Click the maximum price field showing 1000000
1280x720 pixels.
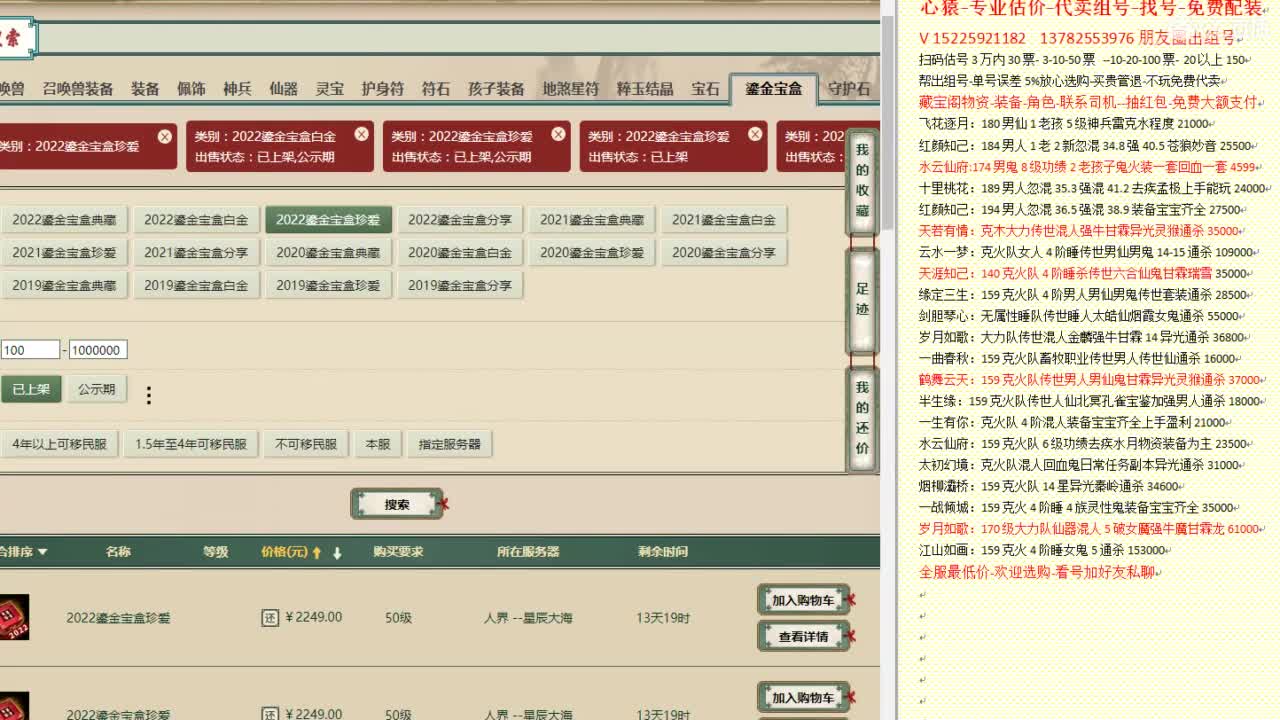pyautogui.click(x=98, y=350)
